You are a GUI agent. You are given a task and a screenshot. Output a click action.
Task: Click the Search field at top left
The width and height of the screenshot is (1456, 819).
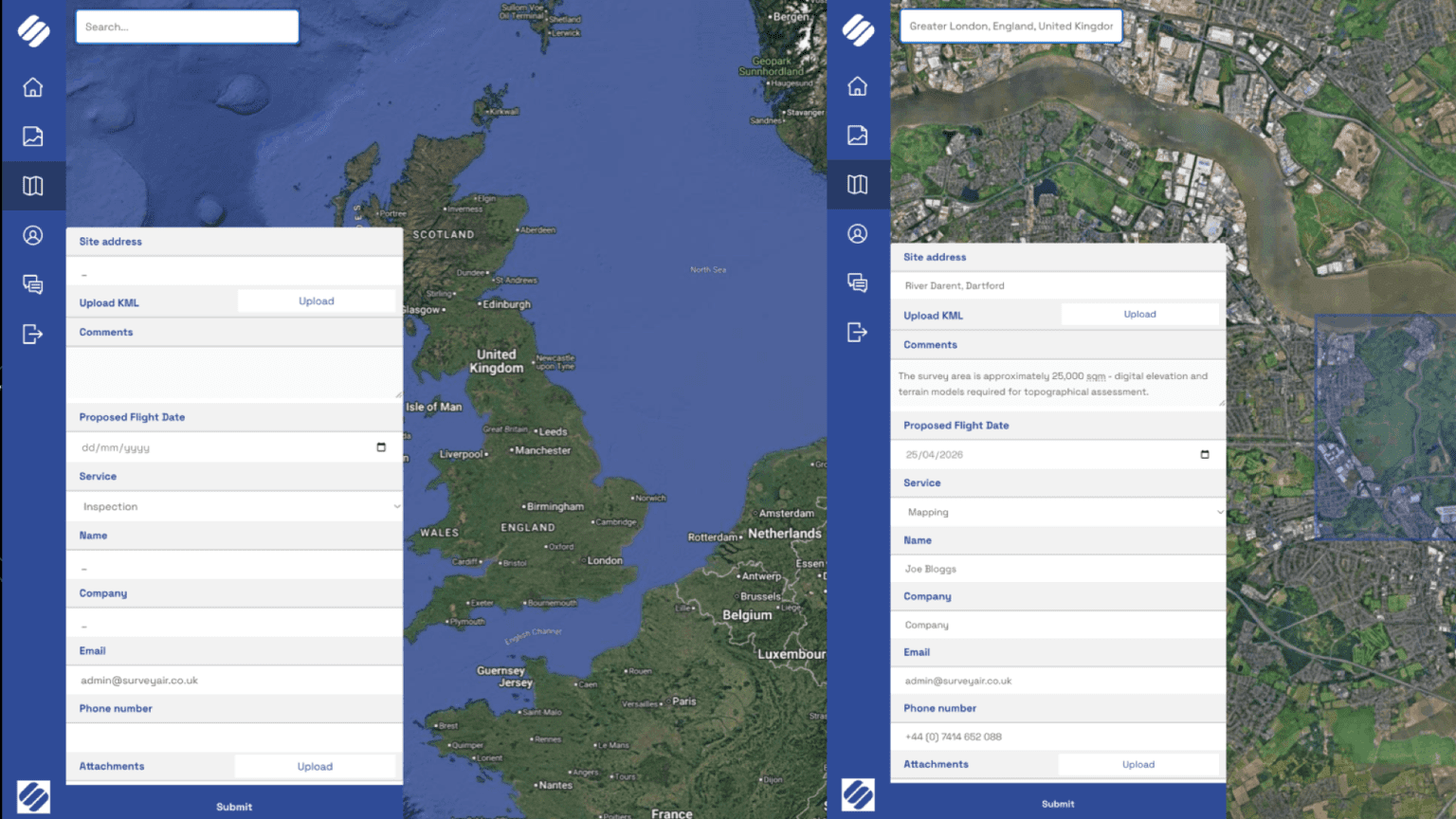[x=187, y=27]
